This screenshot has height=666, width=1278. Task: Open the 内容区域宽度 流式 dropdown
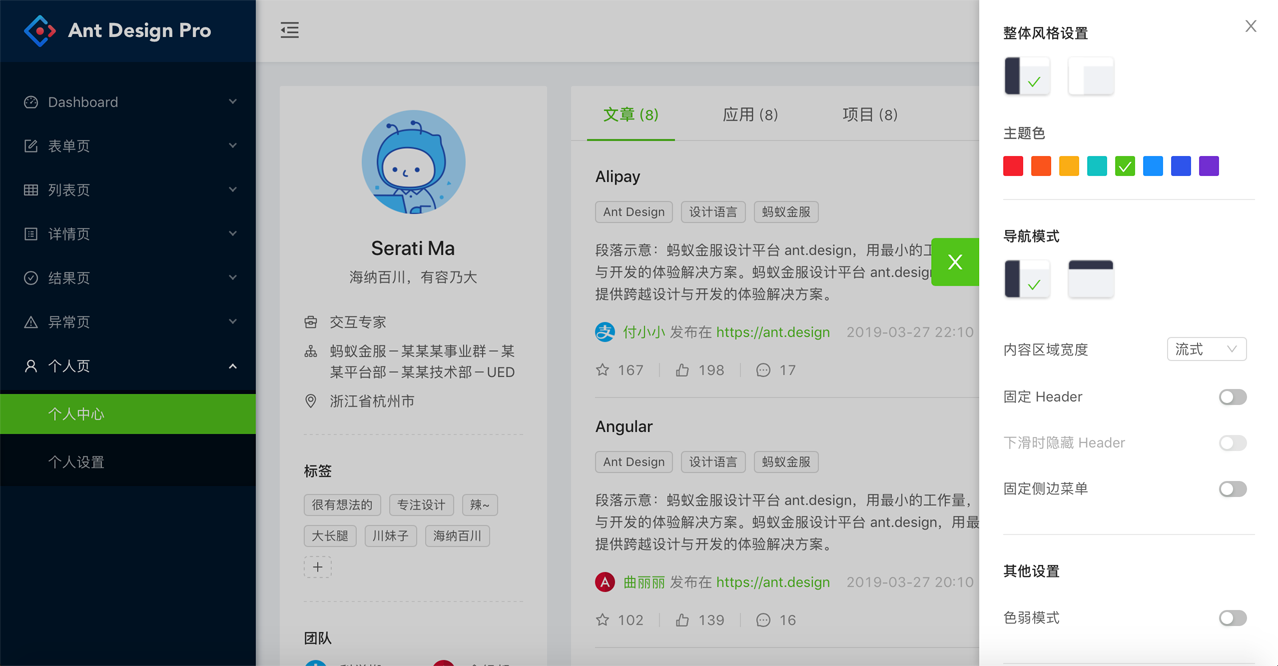click(x=1207, y=349)
